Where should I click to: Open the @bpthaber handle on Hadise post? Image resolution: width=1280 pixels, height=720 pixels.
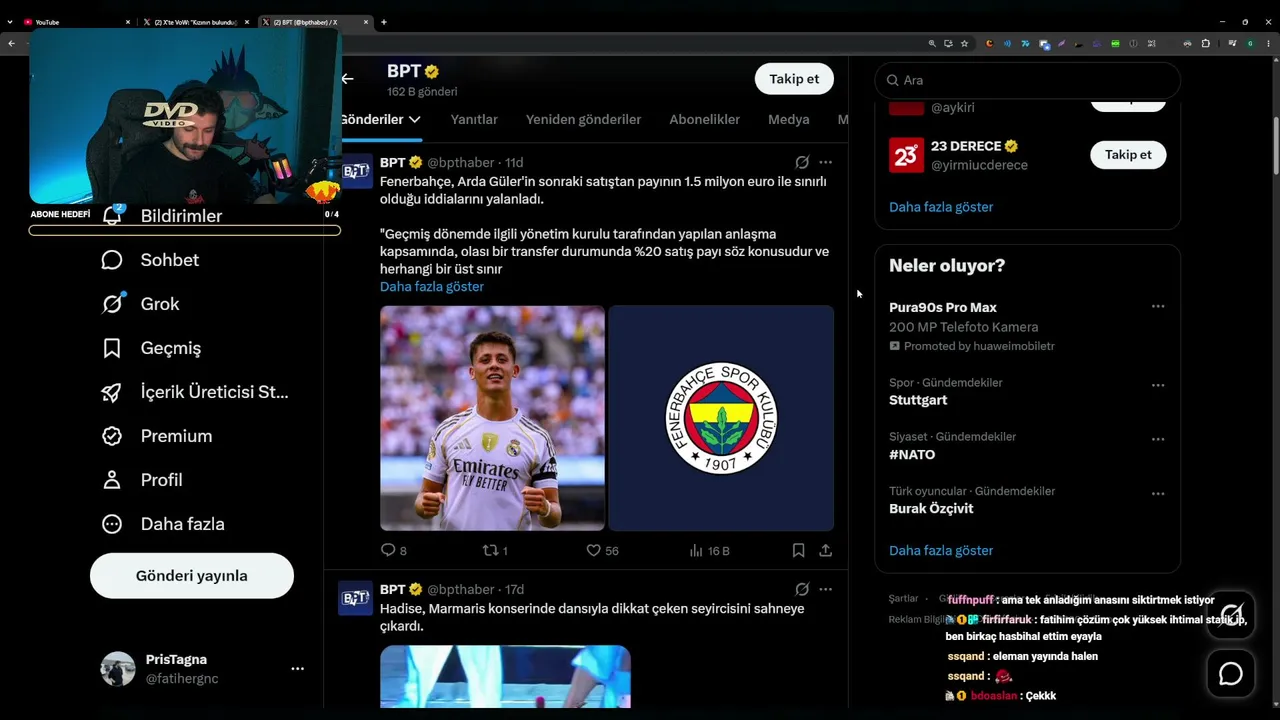461,589
